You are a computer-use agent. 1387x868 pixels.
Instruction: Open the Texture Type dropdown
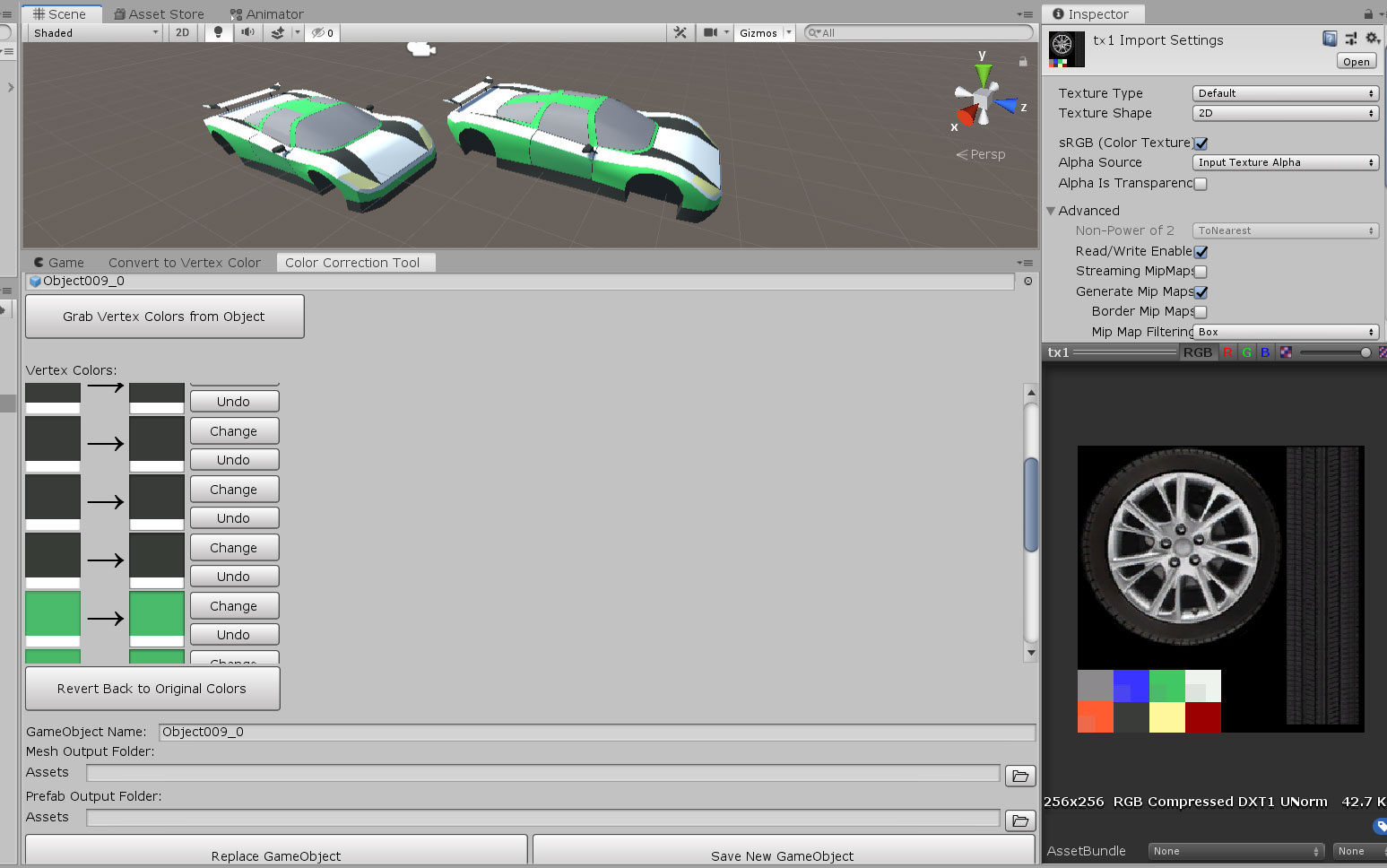pyautogui.click(x=1285, y=92)
